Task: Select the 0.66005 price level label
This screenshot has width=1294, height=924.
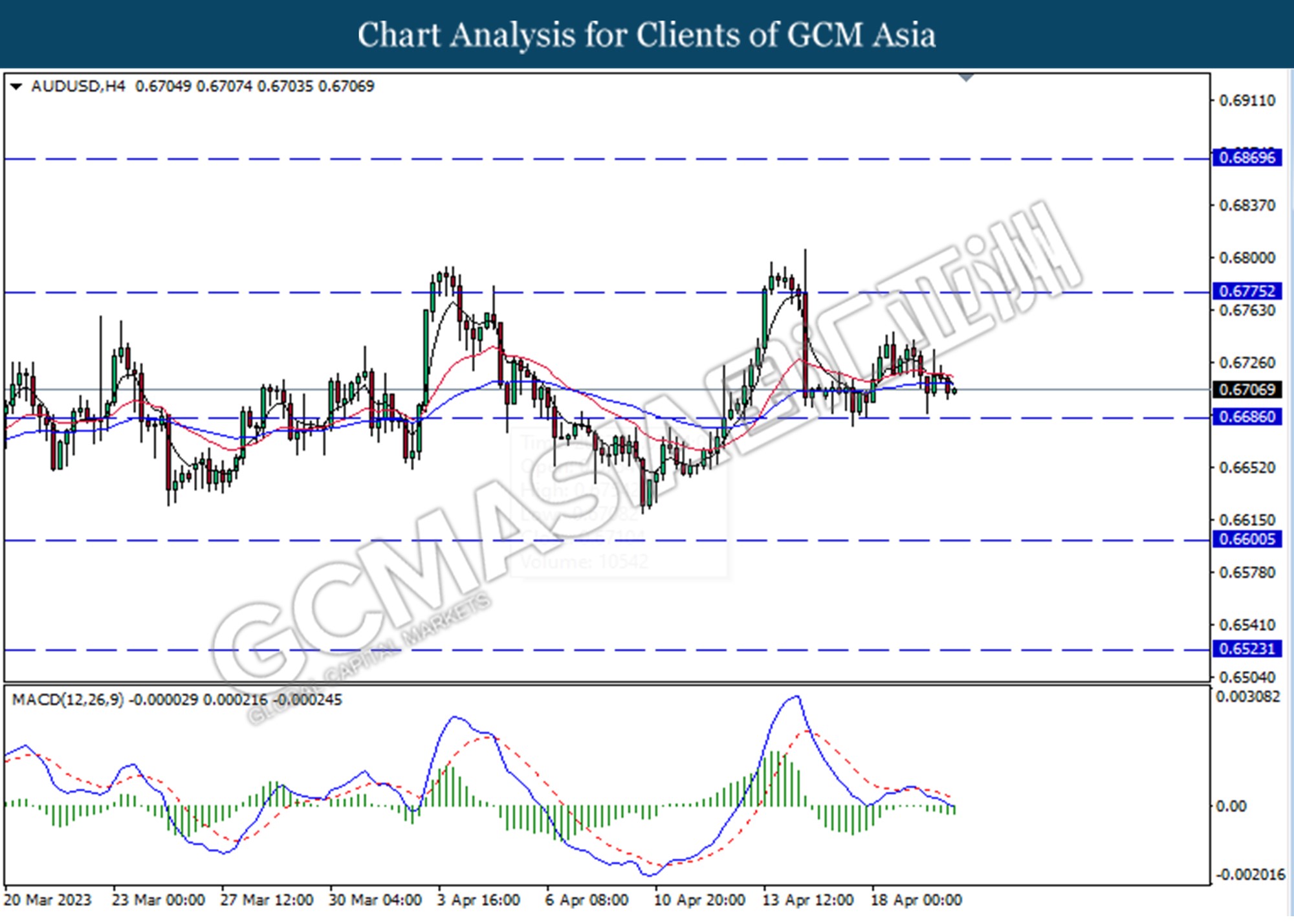Action: tap(1247, 539)
